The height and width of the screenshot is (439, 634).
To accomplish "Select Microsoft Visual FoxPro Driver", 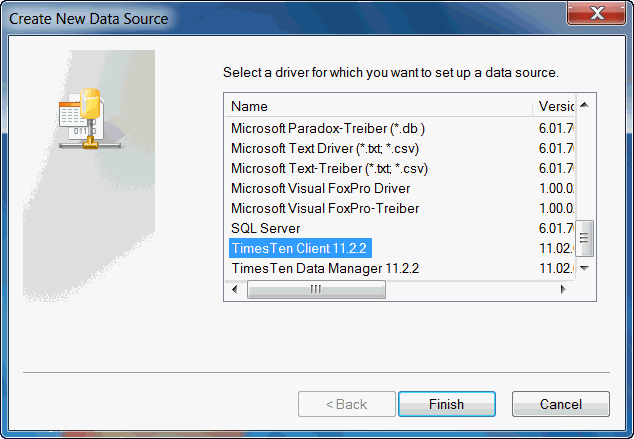I will 320,188.
